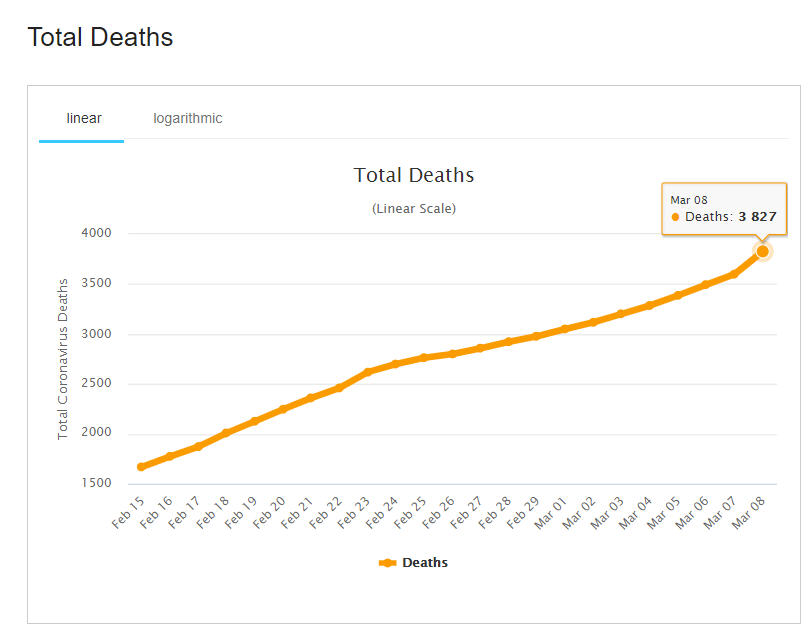The height and width of the screenshot is (639, 810).
Task: Click the Total Deaths page heading
Action: point(100,37)
